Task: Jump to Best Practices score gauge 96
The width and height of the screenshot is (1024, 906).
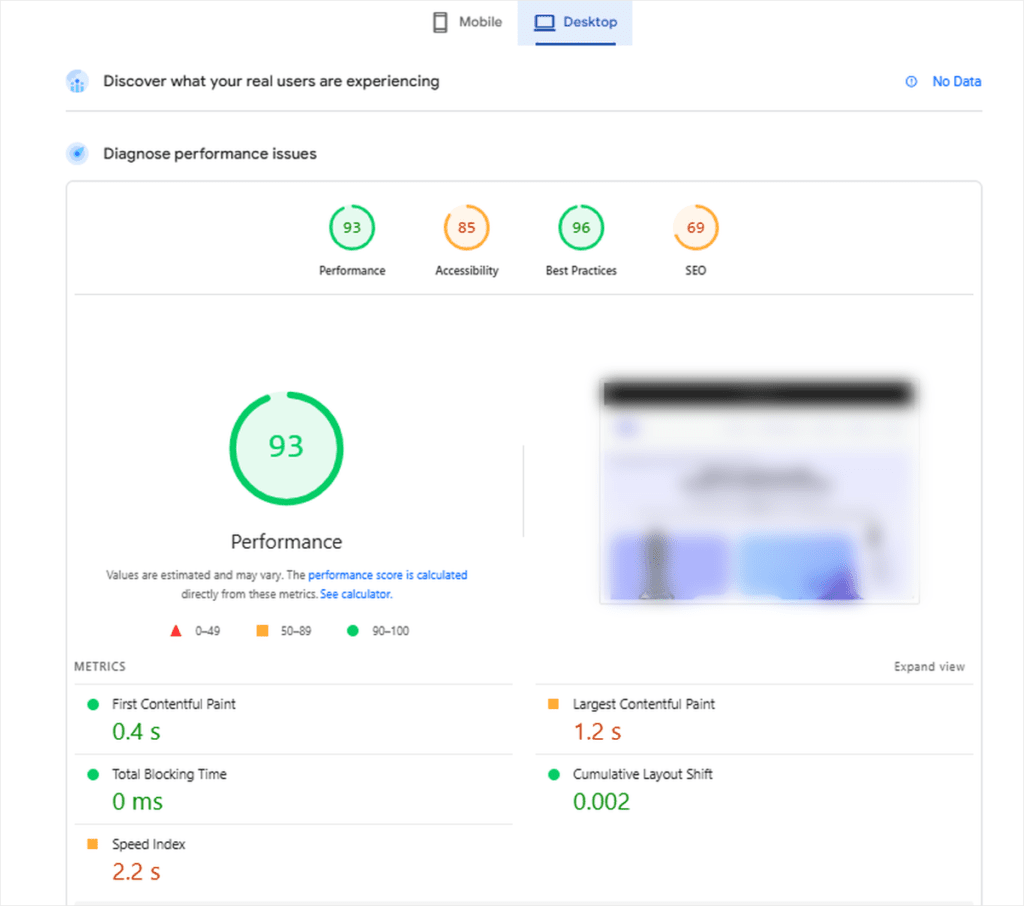Action: click(581, 227)
